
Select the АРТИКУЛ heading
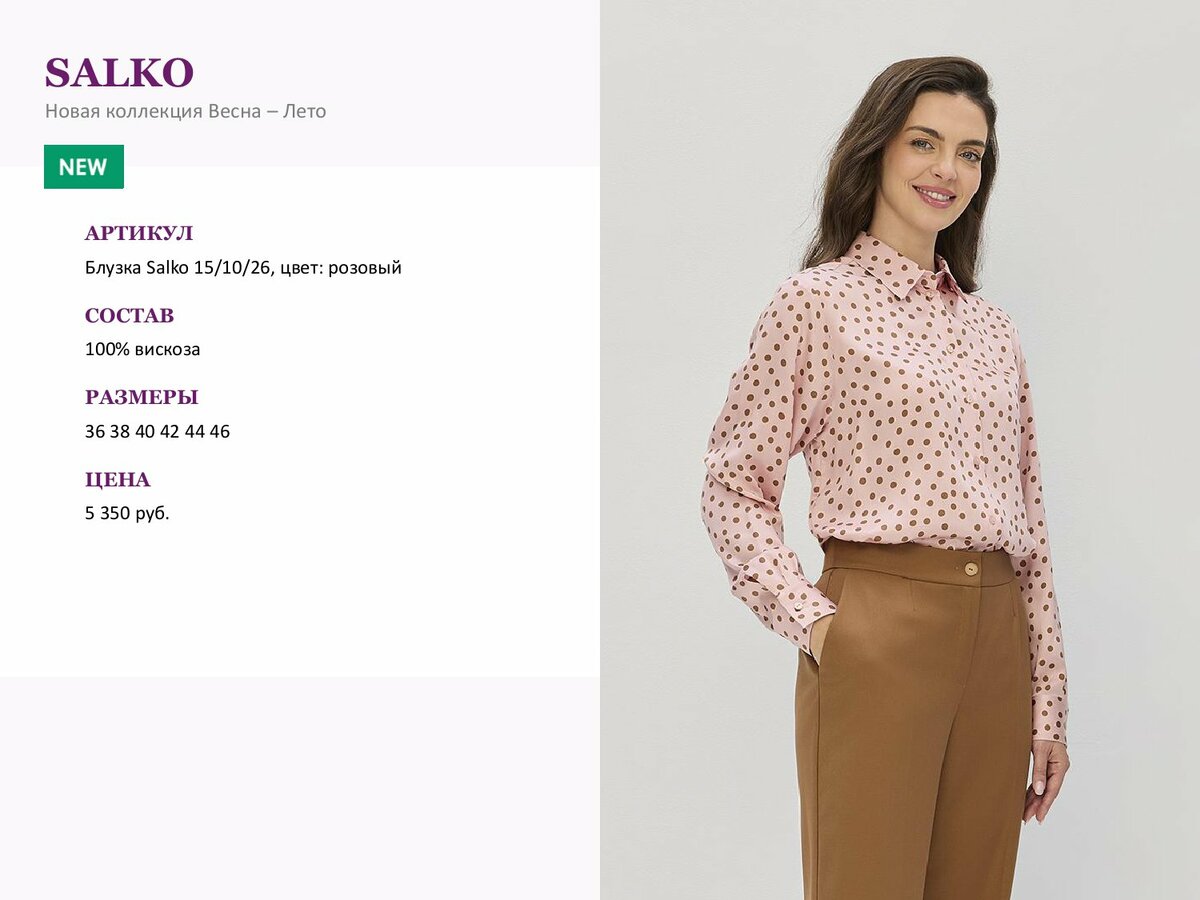pos(139,233)
